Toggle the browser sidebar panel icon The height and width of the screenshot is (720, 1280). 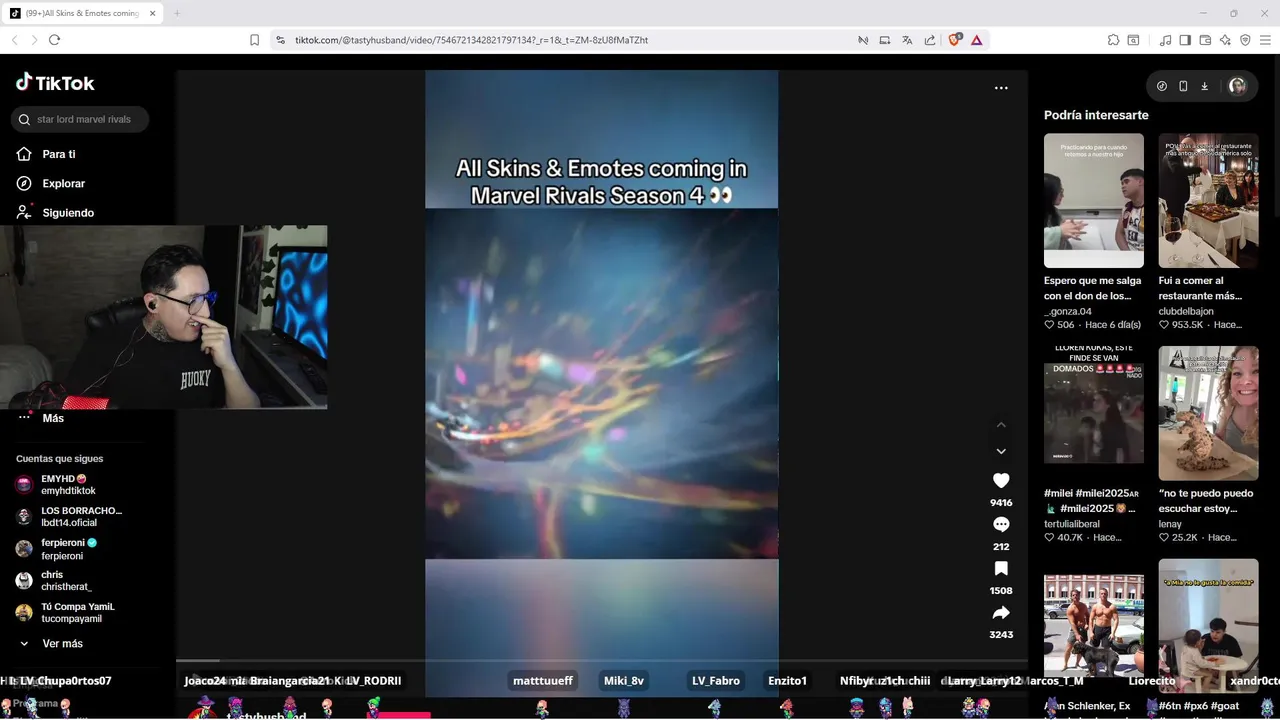point(1185,40)
